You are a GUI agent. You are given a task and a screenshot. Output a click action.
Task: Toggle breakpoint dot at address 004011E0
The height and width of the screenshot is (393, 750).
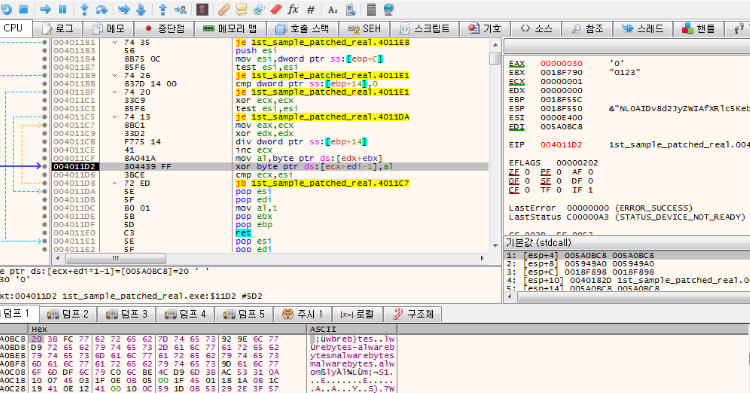point(44,233)
